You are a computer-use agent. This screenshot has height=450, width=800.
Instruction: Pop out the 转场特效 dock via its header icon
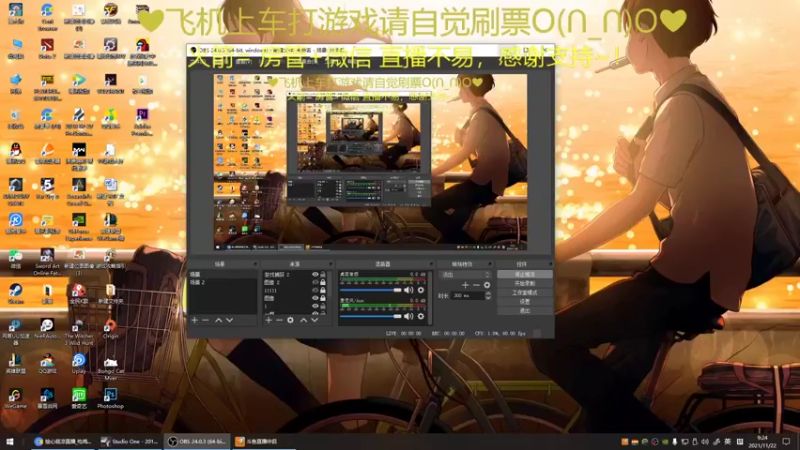pos(490,264)
